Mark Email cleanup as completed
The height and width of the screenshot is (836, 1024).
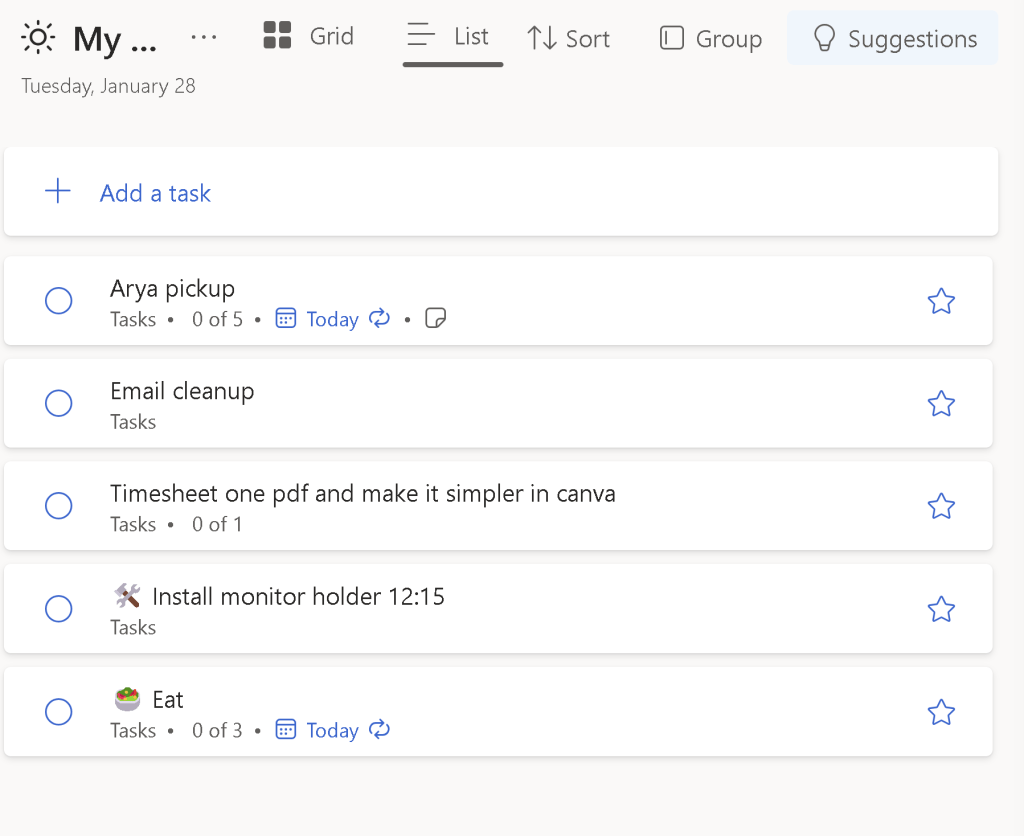click(58, 403)
